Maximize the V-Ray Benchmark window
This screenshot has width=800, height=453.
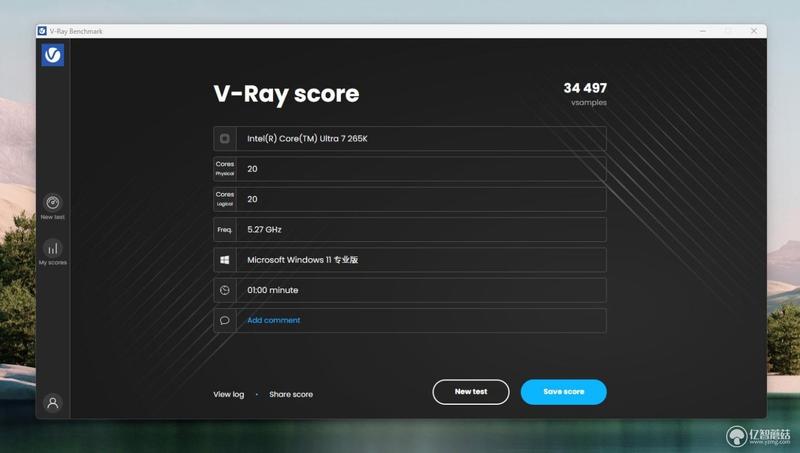[x=728, y=31]
